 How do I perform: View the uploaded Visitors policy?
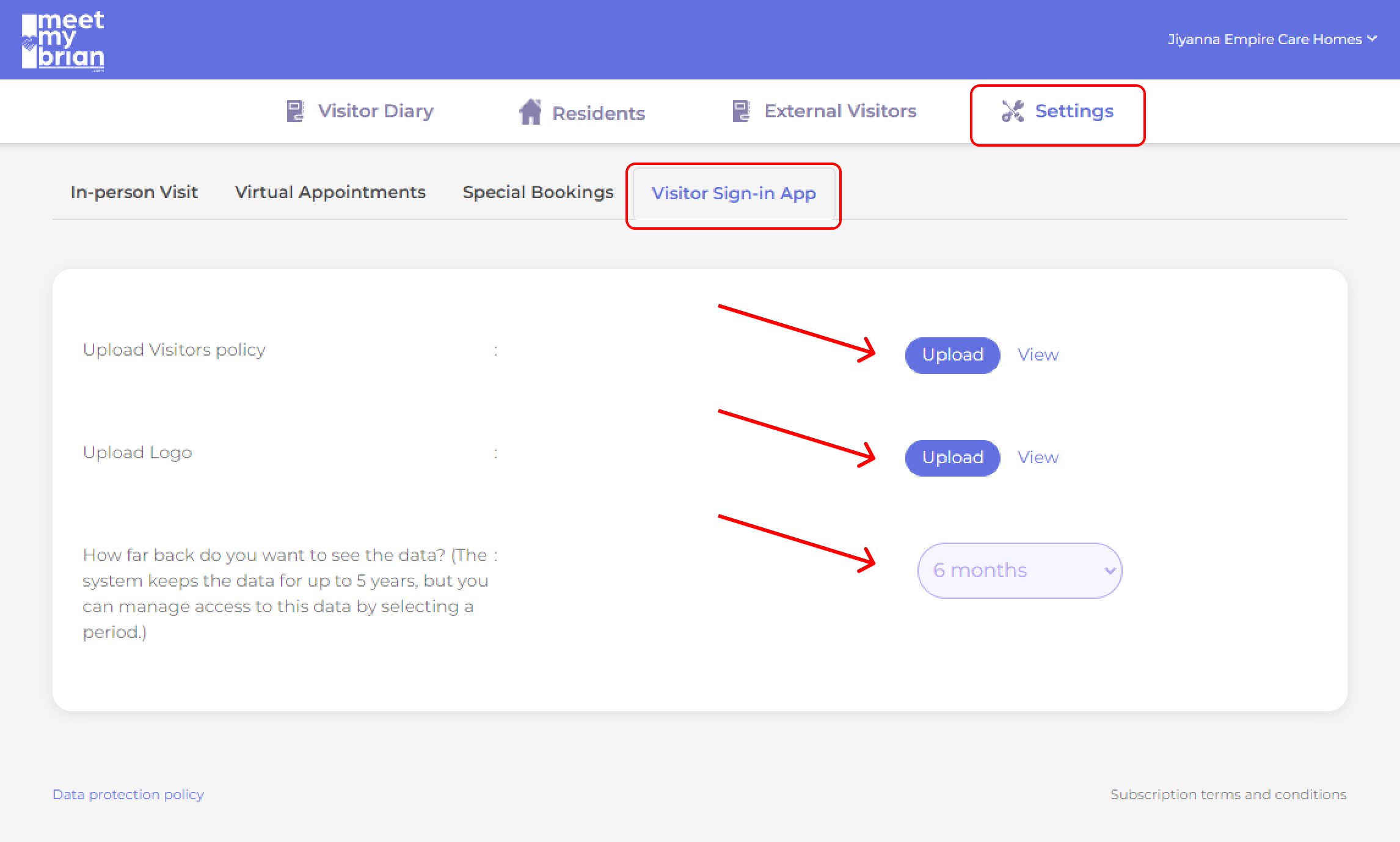click(1037, 354)
